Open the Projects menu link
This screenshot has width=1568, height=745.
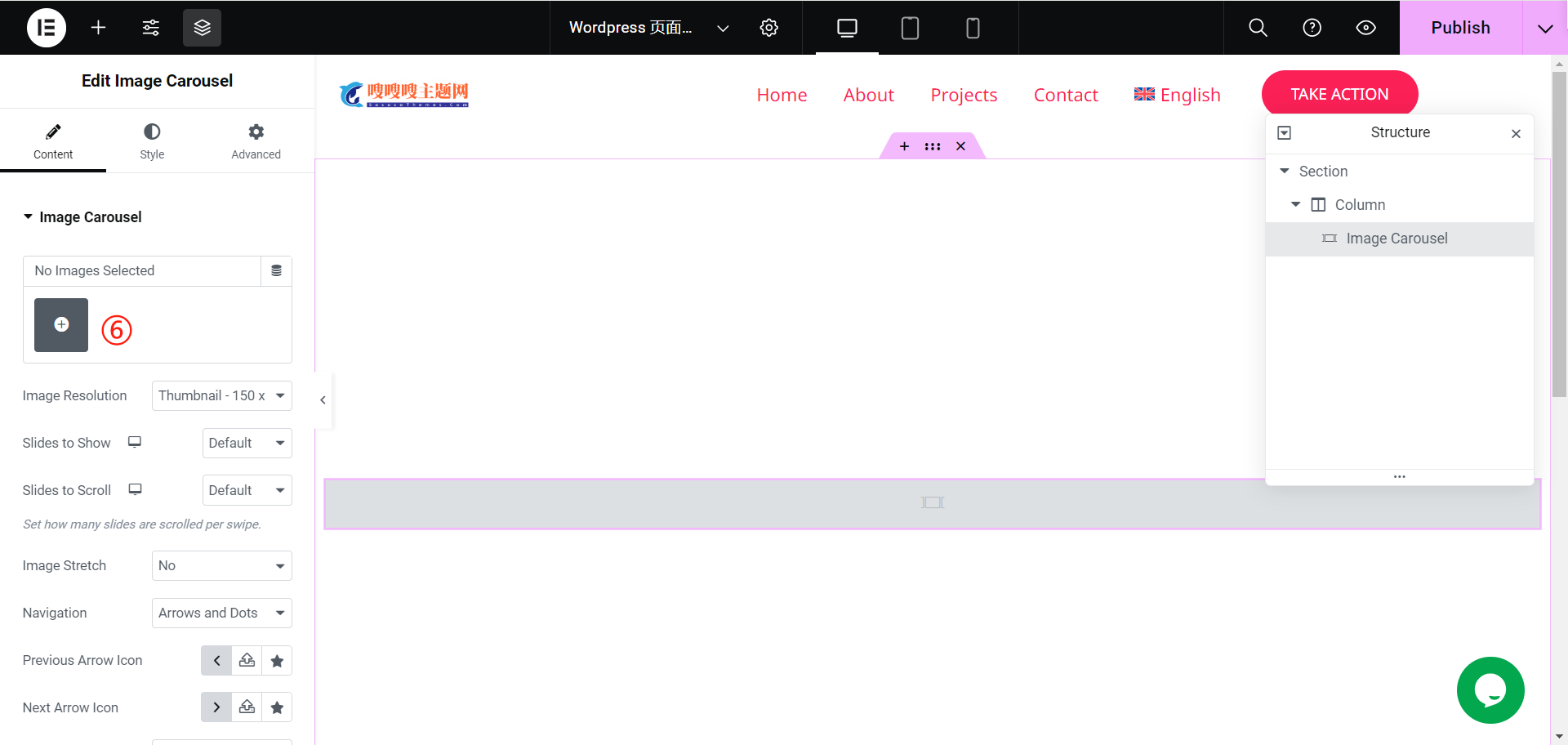(964, 95)
